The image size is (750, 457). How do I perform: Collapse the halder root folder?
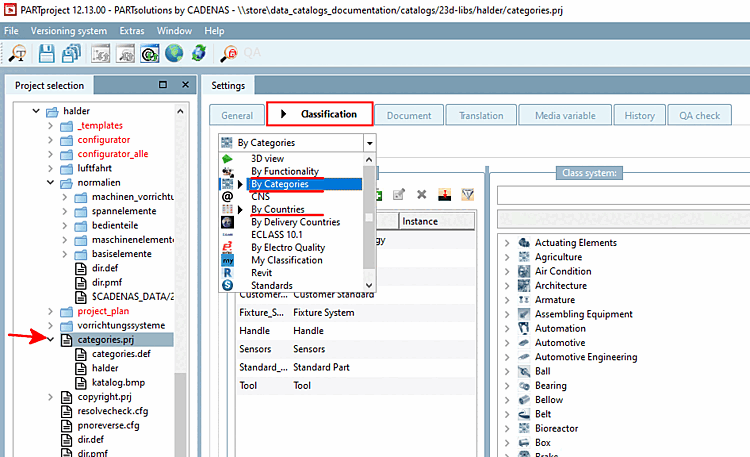36,111
